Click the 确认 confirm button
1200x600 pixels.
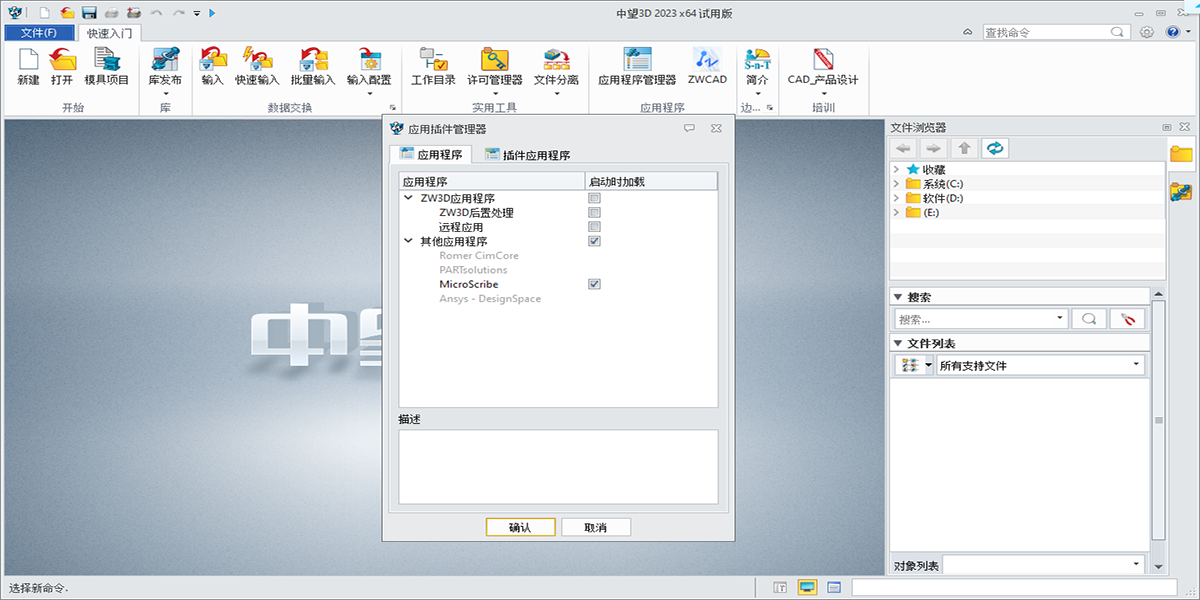pos(520,526)
